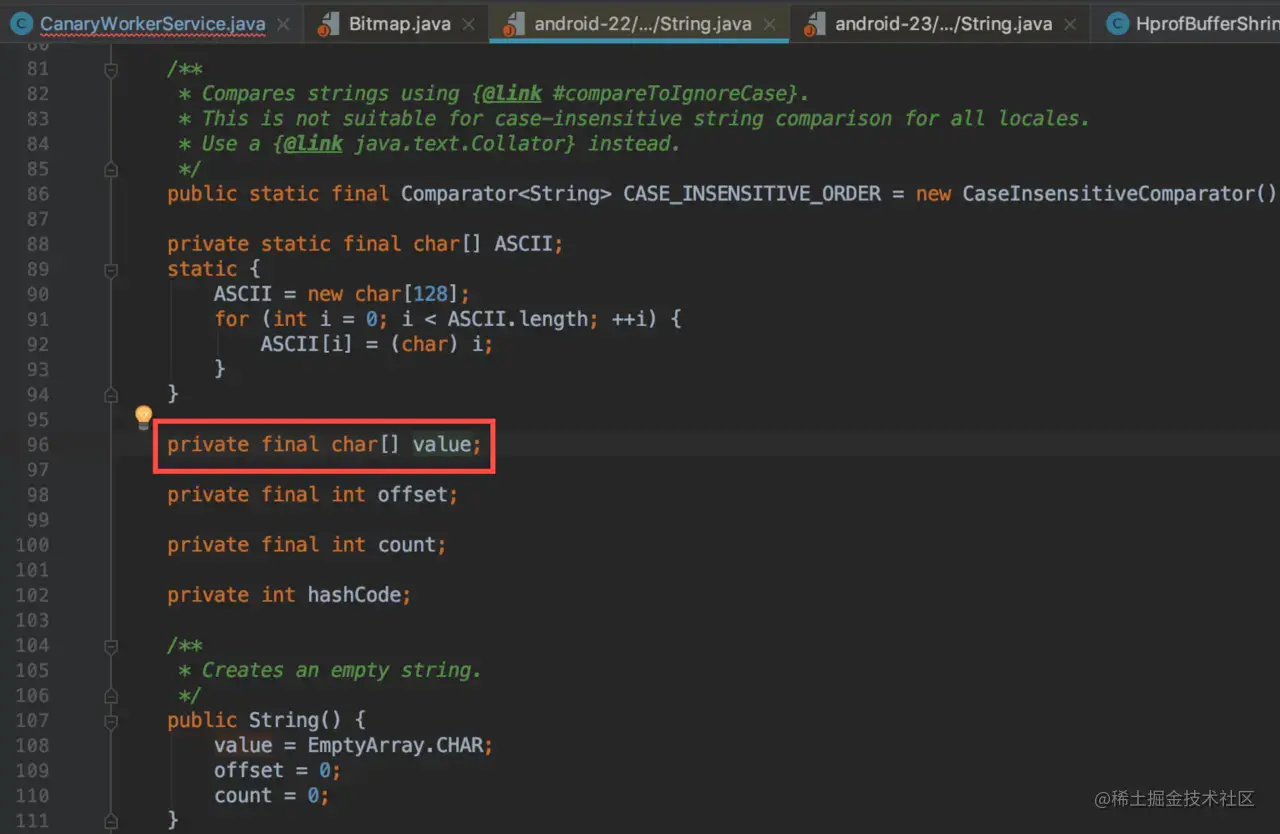Click the fold end marker at line 106

(x=111, y=696)
